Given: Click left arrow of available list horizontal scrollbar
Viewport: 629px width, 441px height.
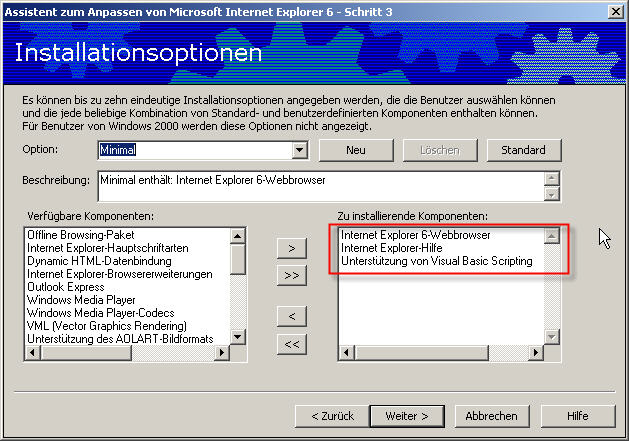Looking at the screenshot, I should pos(33,353).
